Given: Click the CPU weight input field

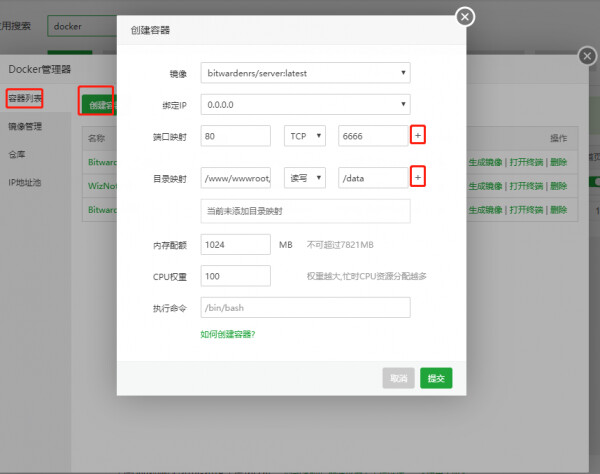Looking at the screenshot, I should click(235, 275).
